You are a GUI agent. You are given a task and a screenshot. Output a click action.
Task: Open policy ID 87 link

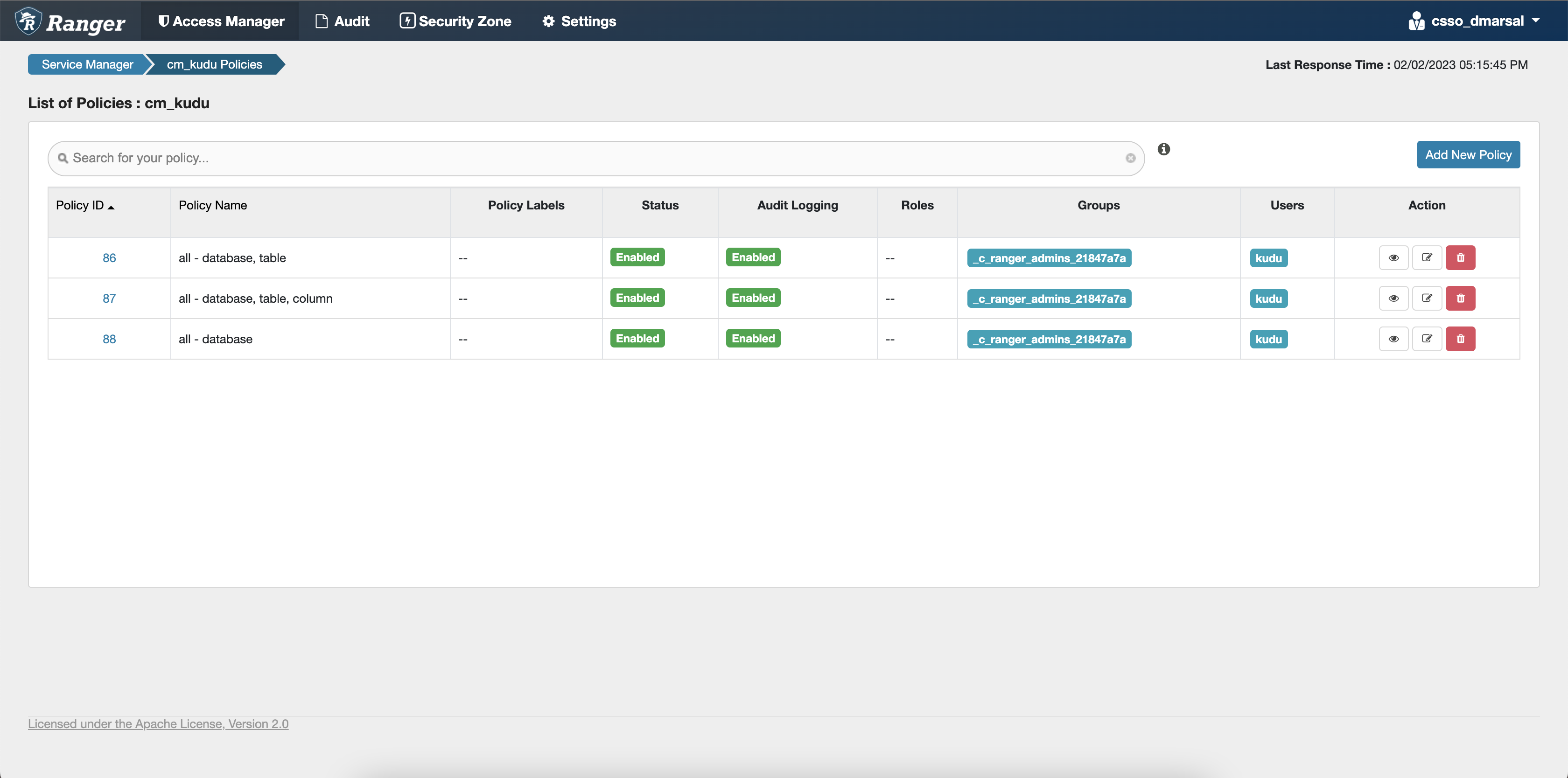[109, 298]
